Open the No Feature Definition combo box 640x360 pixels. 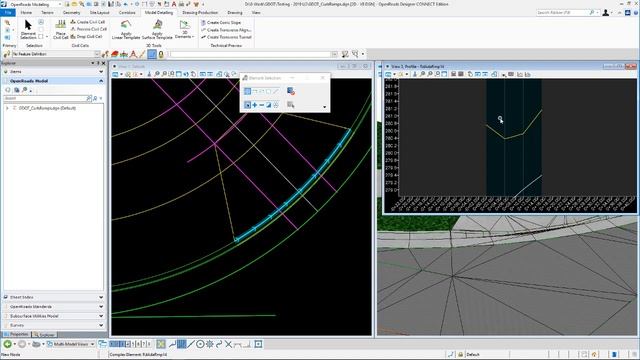point(55,54)
